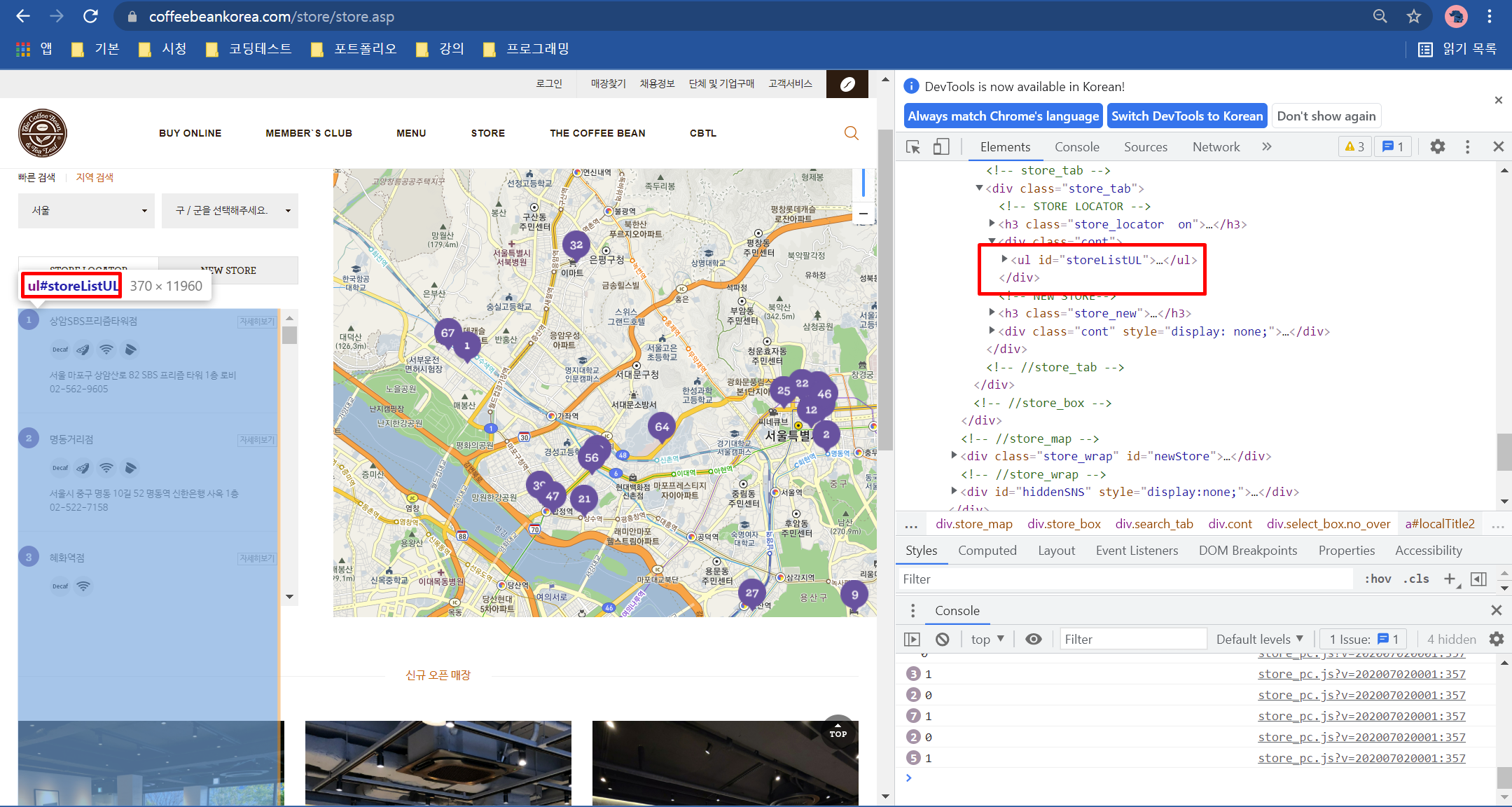Screen dimensions: 1512x807
Task: Open the Default levels dropdown
Action: [x=1259, y=639]
